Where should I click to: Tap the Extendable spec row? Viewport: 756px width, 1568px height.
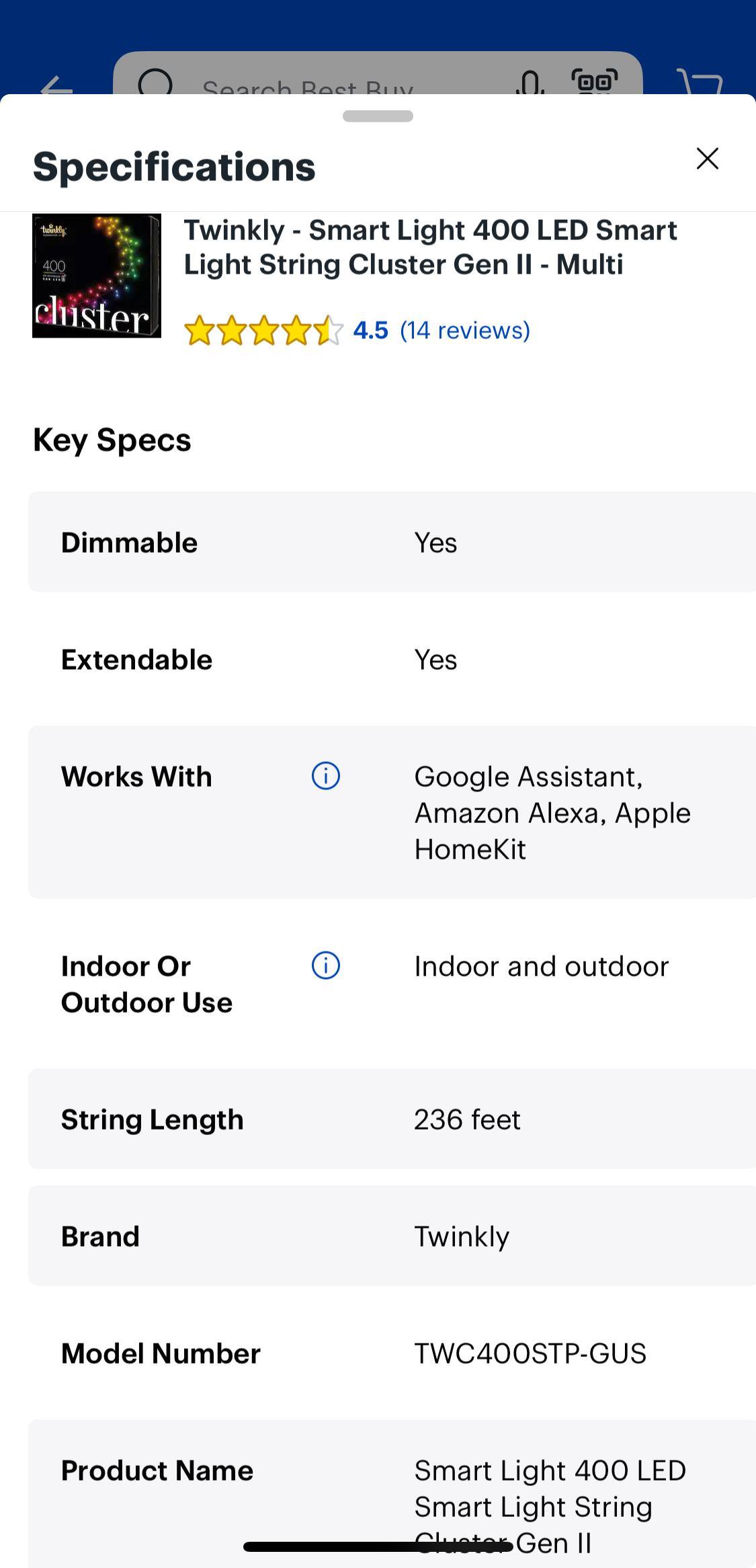pyautogui.click(x=392, y=659)
